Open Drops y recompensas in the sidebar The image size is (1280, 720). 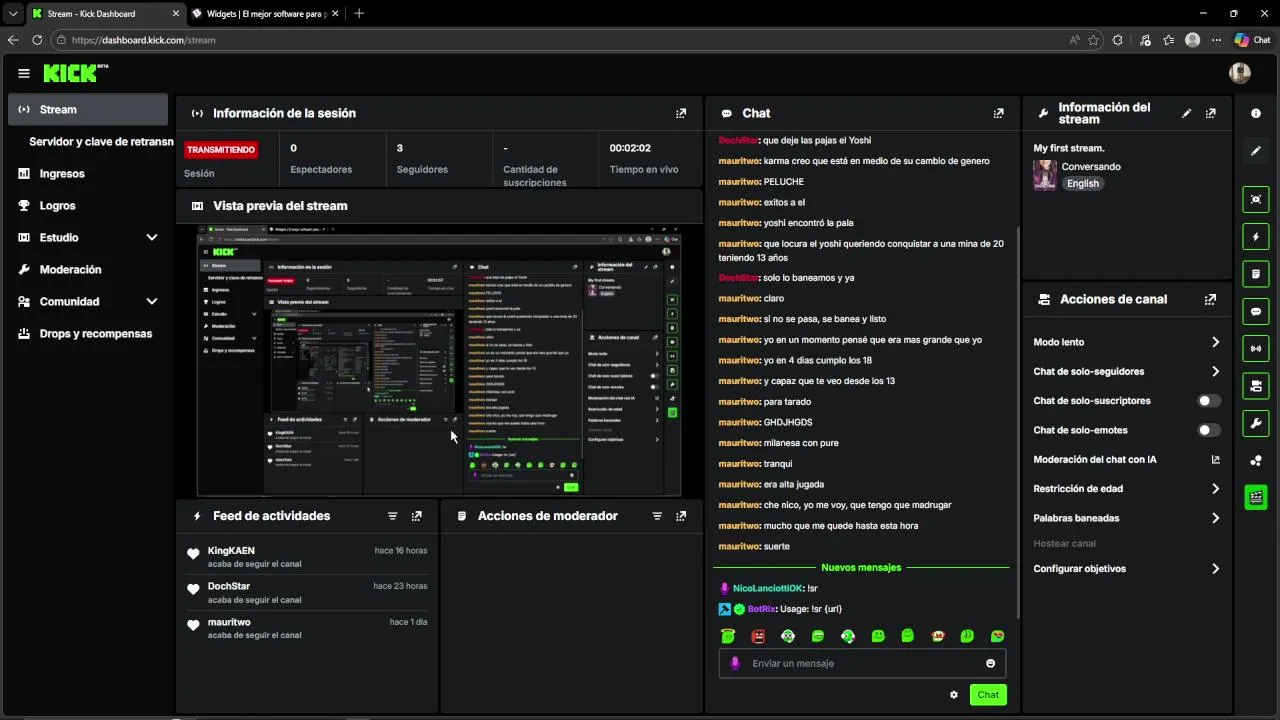coord(88,333)
